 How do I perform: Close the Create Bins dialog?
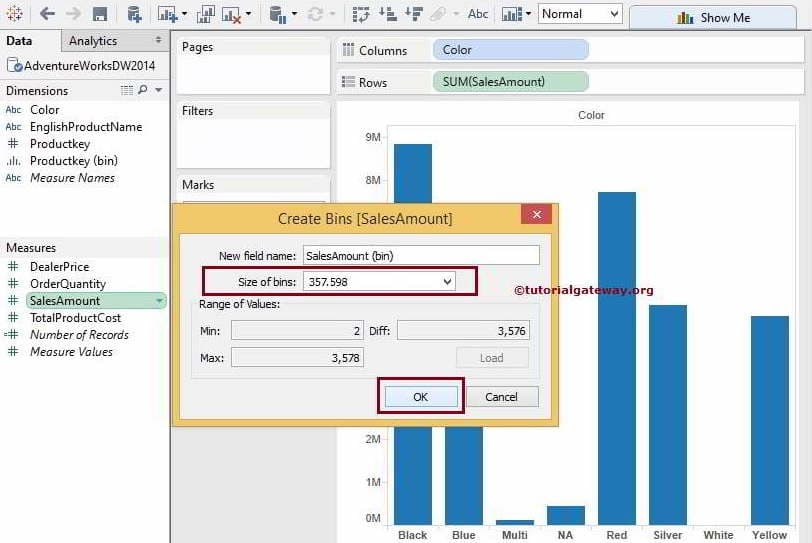pos(536,214)
